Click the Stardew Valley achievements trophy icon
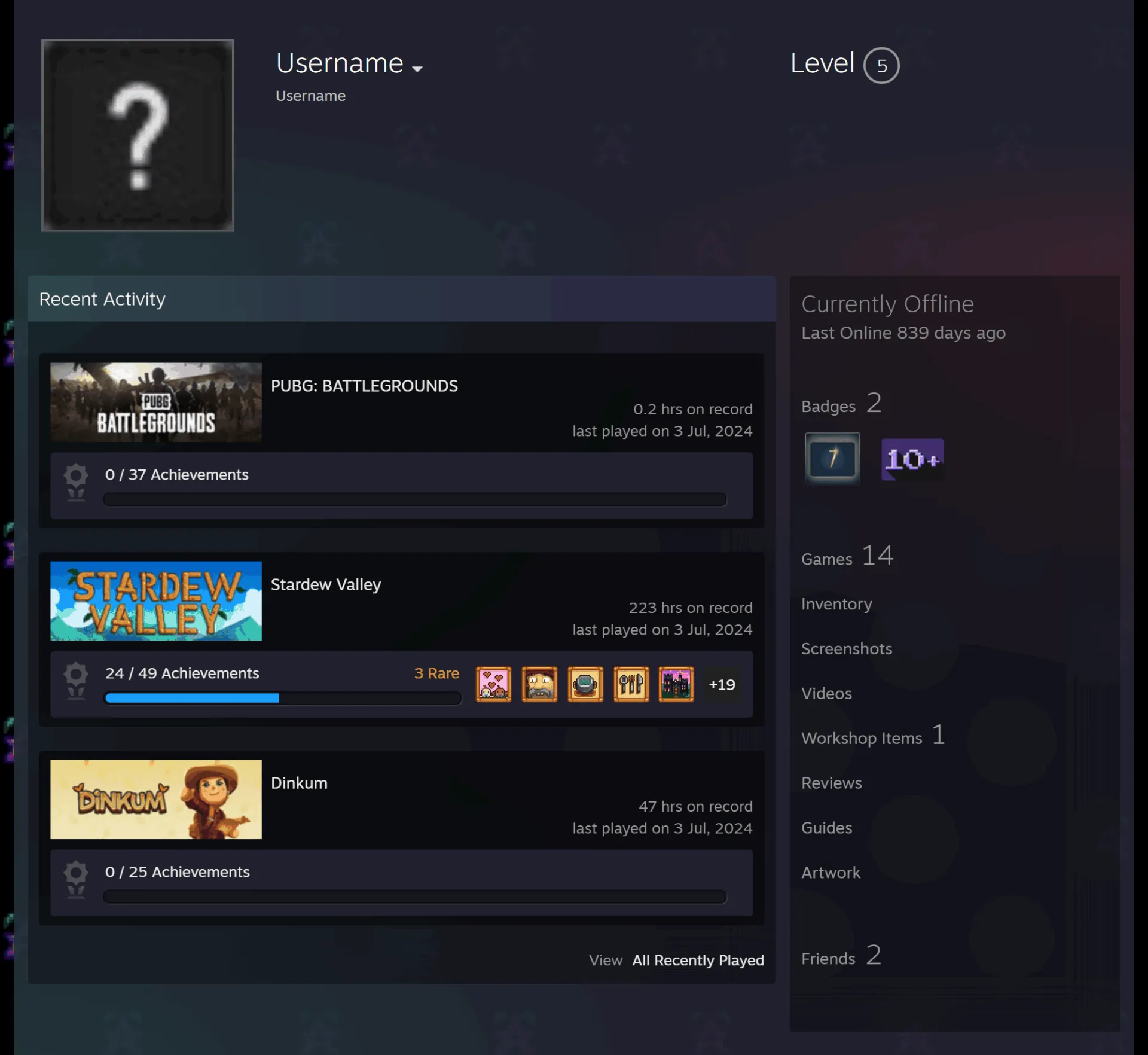This screenshot has width=1148, height=1055. click(76, 681)
